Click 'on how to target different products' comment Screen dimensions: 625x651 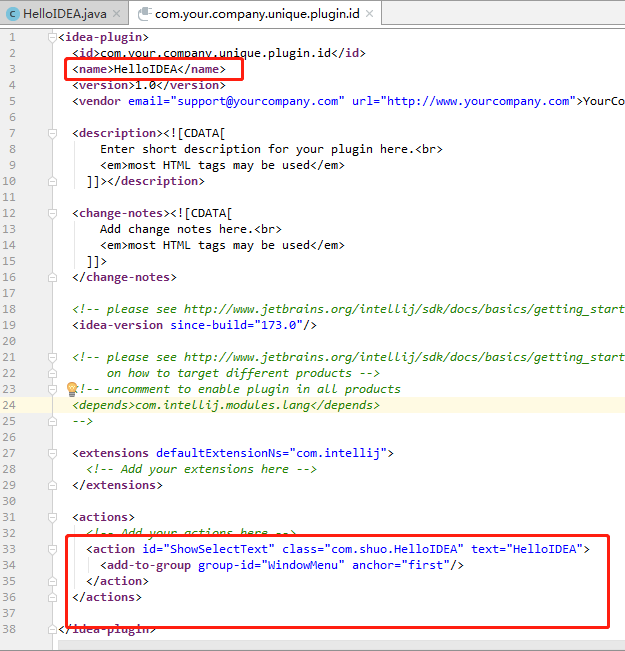(x=229, y=373)
